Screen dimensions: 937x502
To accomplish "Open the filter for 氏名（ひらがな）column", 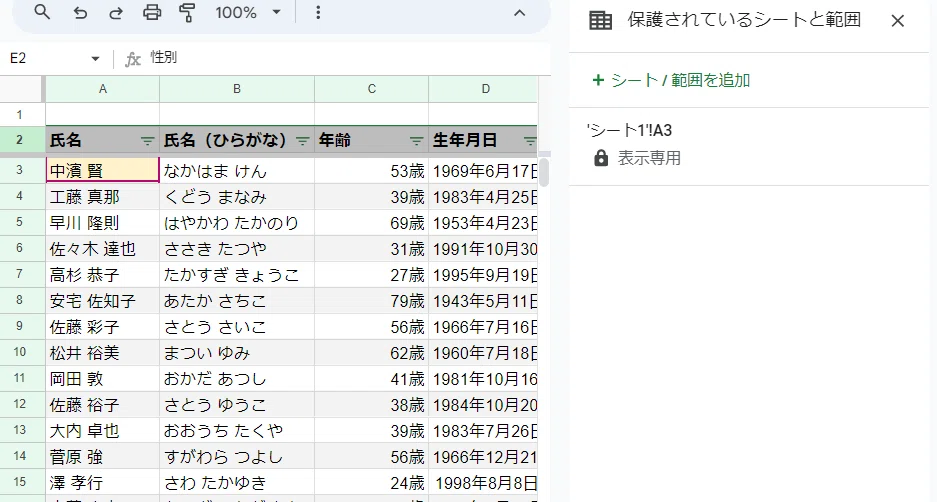I will tap(302, 141).
